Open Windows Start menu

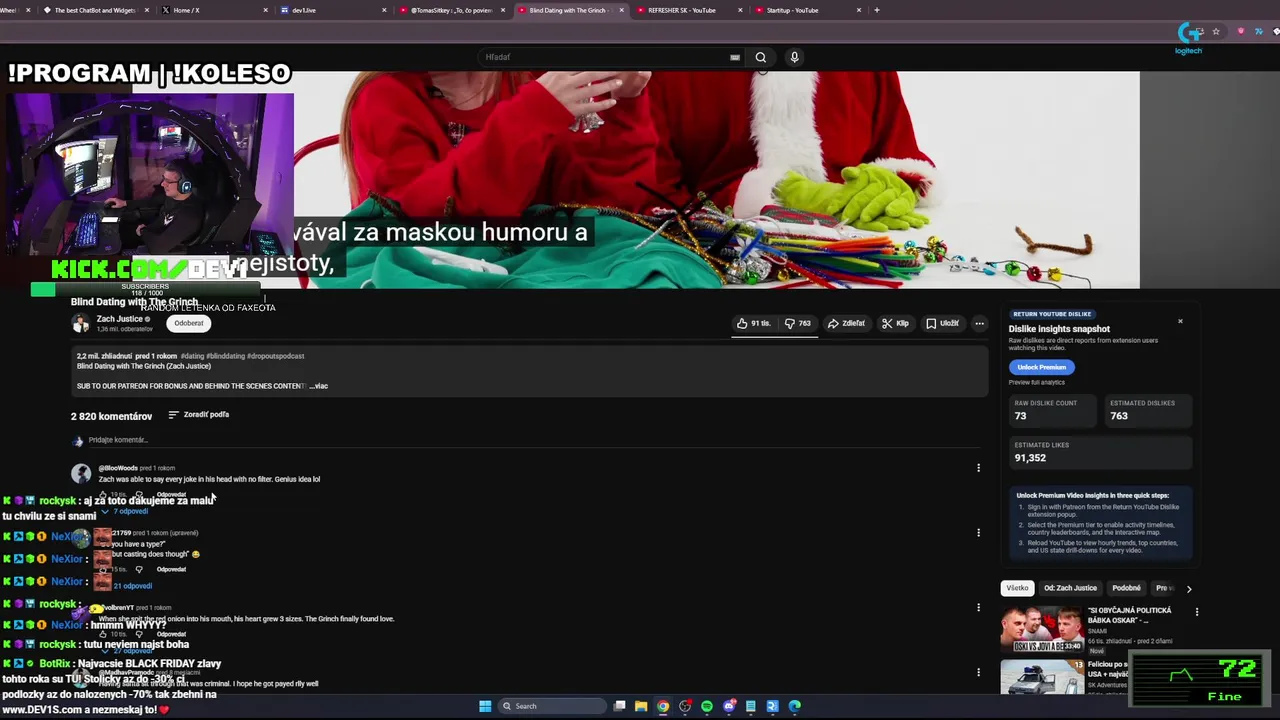(x=485, y=706)
